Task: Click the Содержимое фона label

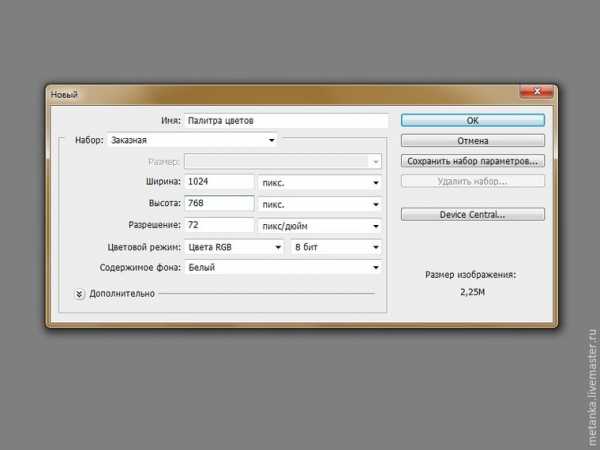Action: pos(140,267)
